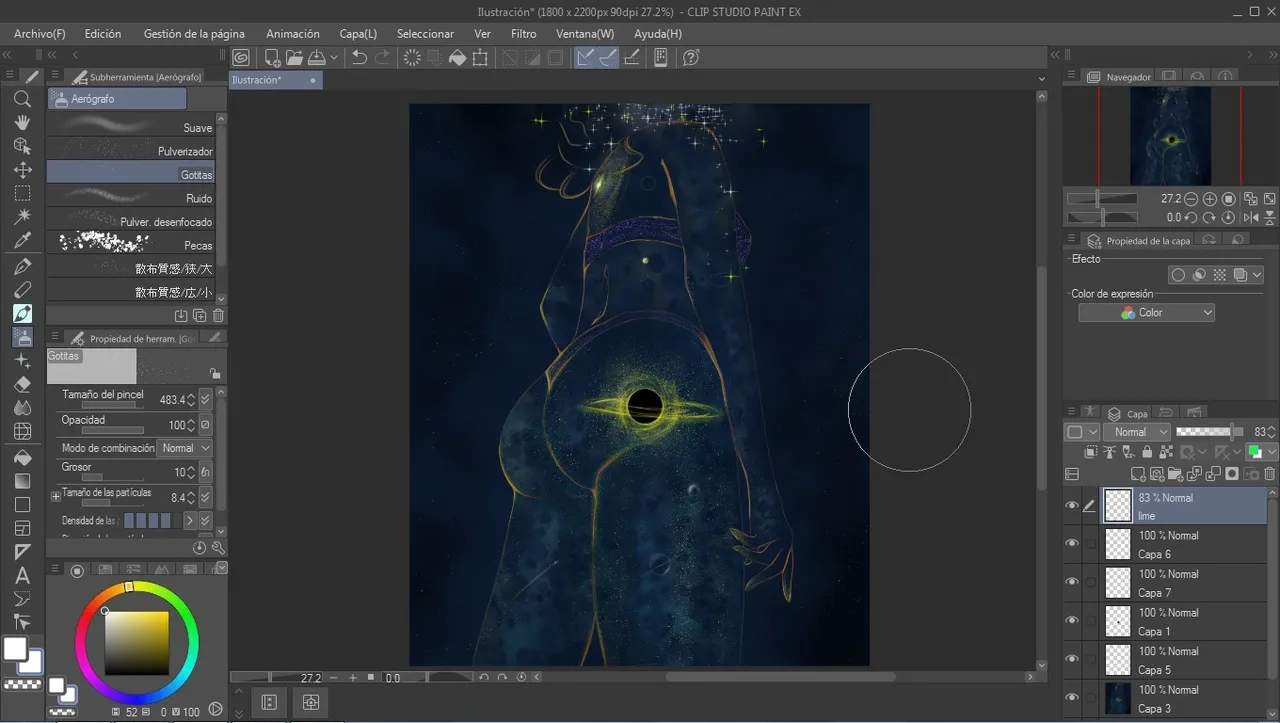The height and width of the screenshot is (723, 1280).
Task: Open the Efecto options dropdown arrow
Action: (x=1257, y=275)
